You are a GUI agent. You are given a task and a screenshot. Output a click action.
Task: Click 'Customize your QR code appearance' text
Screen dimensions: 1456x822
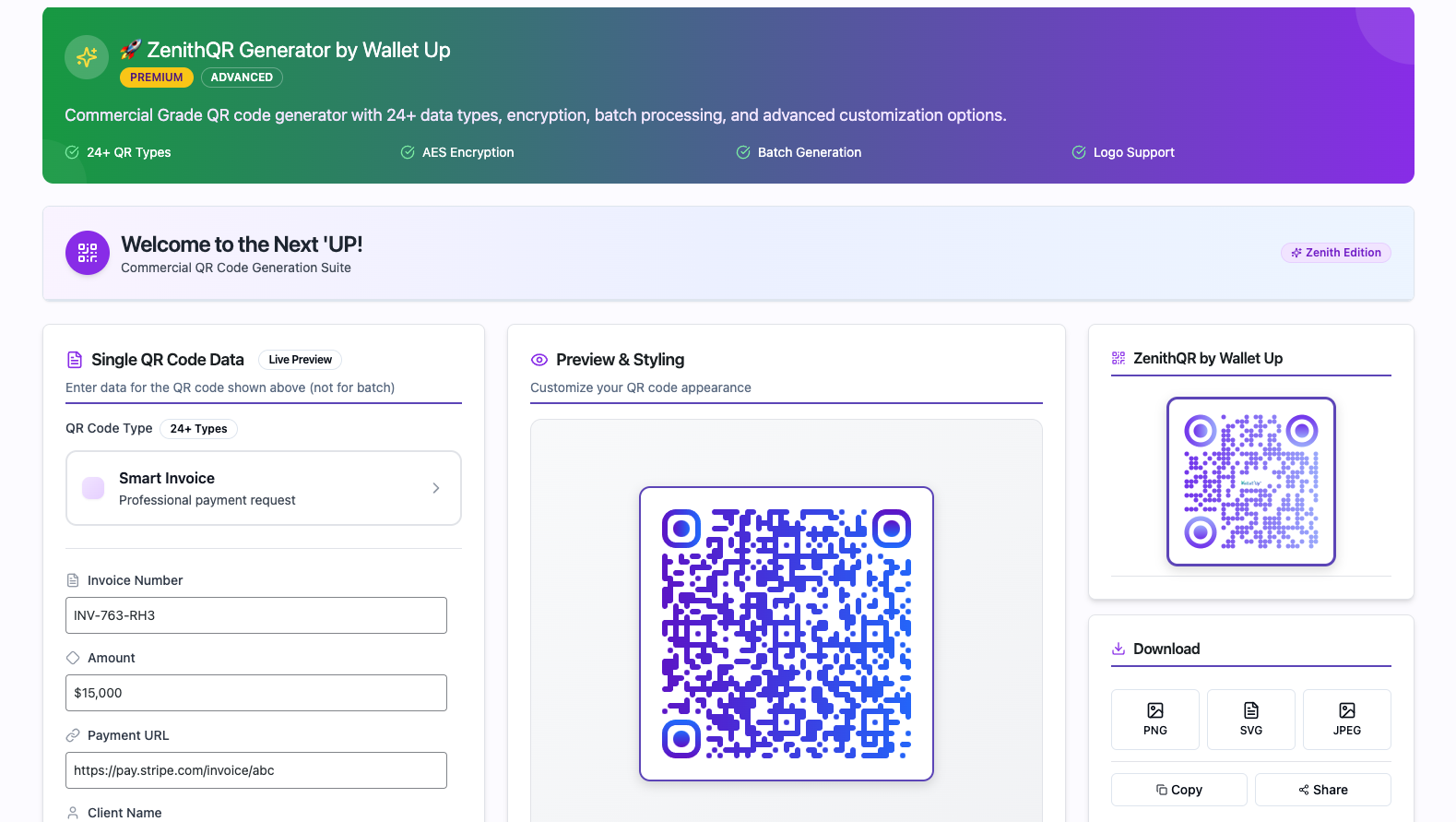click(641, 387)
